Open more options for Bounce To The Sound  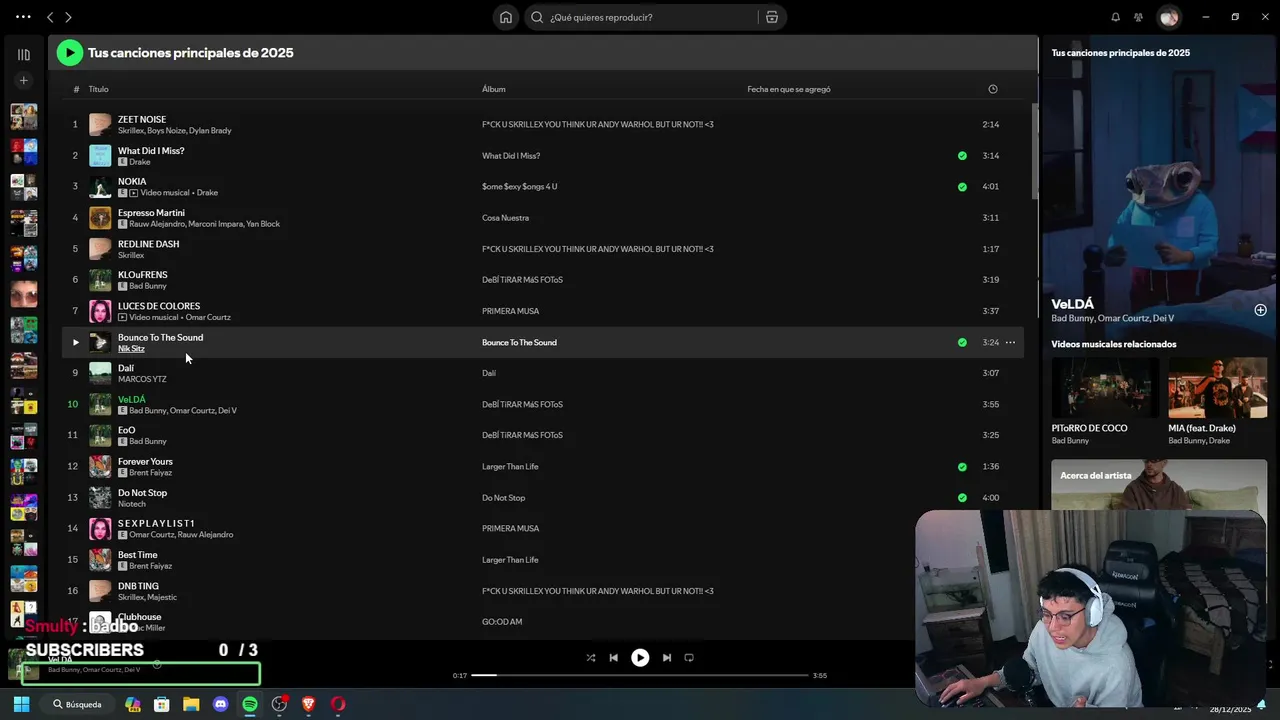click(x=1010, y=342)
